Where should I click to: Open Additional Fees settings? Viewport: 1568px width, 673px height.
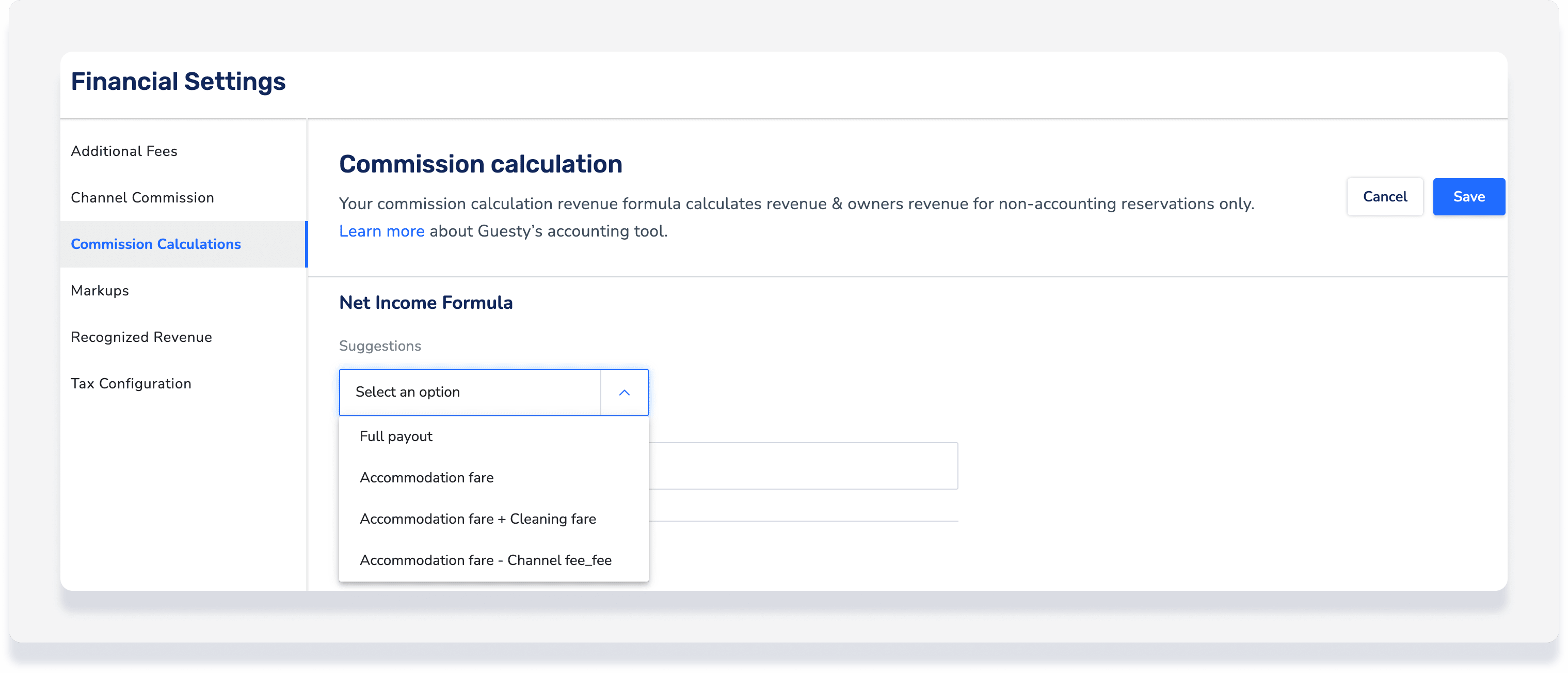point(124,151)
